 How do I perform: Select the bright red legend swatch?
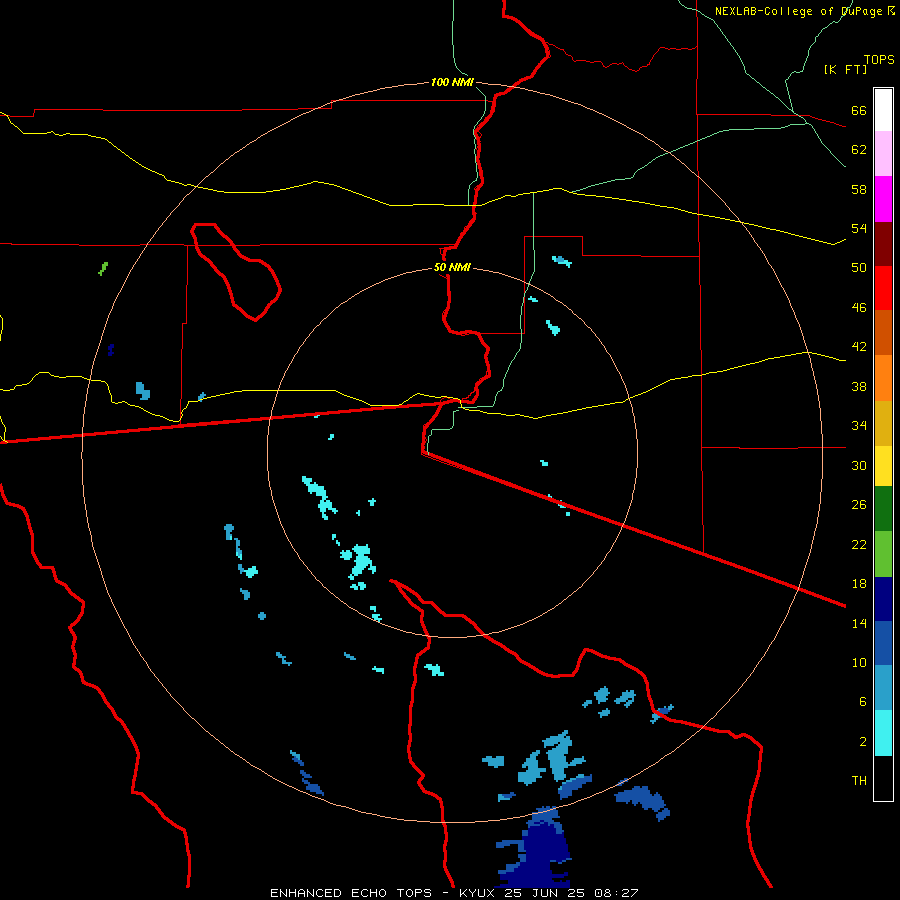(x=883, y=288)
